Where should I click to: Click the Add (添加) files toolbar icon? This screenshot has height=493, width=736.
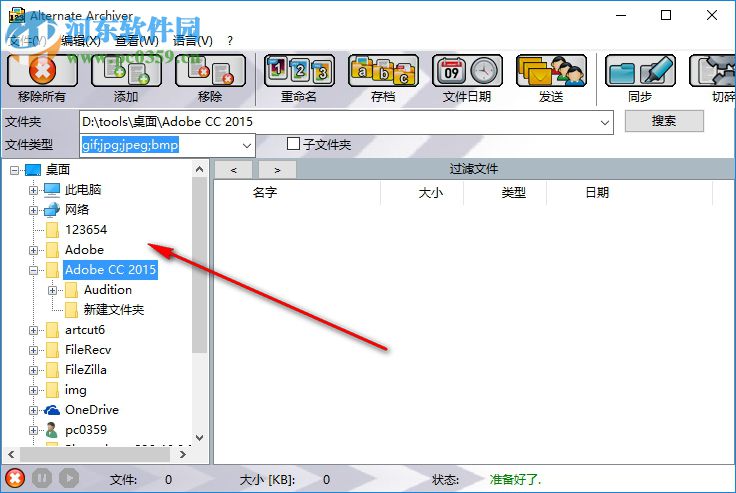[x=126, y=71]
